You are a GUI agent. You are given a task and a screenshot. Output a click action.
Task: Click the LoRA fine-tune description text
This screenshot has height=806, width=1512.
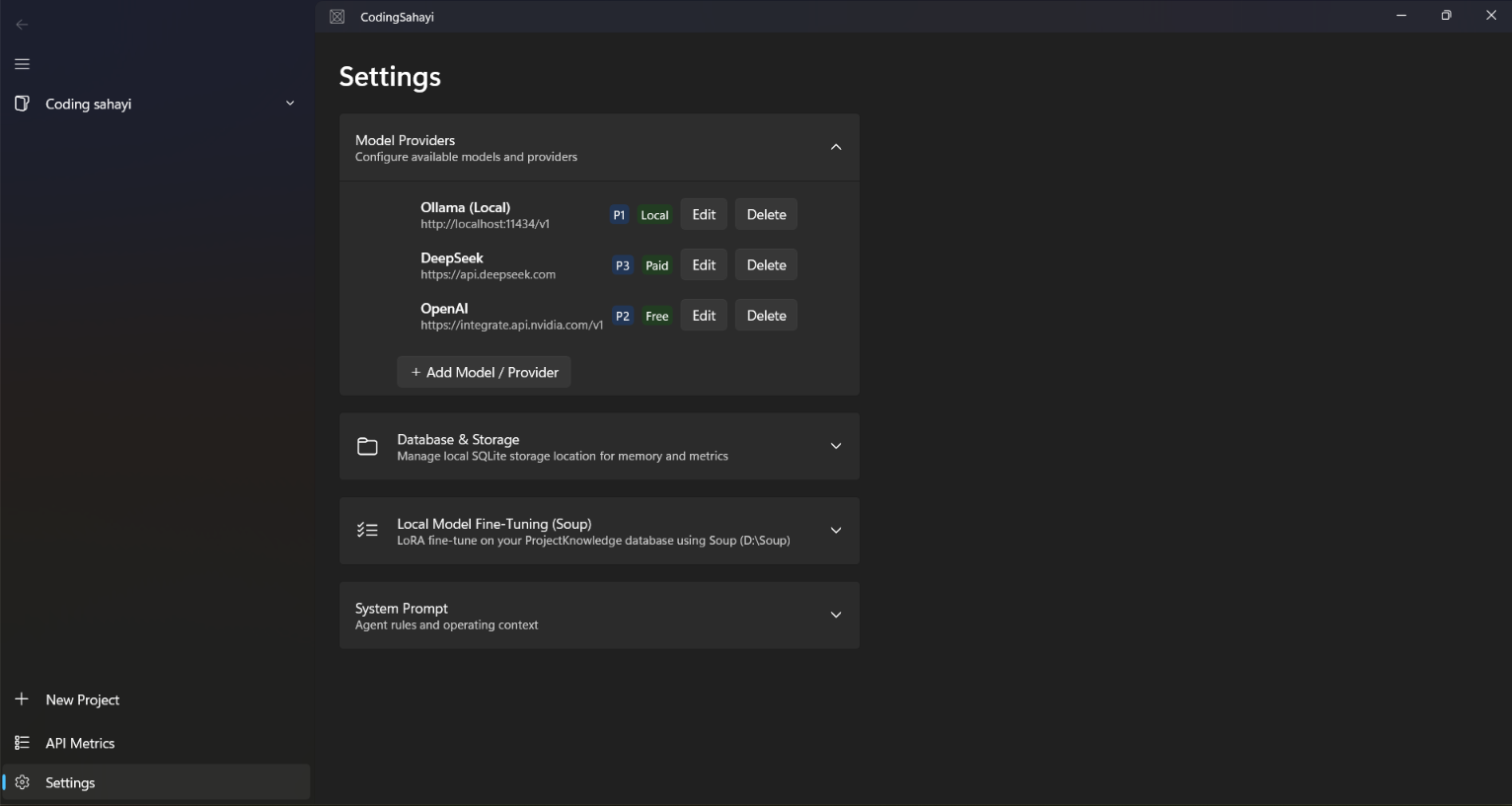tap(593, 541)
